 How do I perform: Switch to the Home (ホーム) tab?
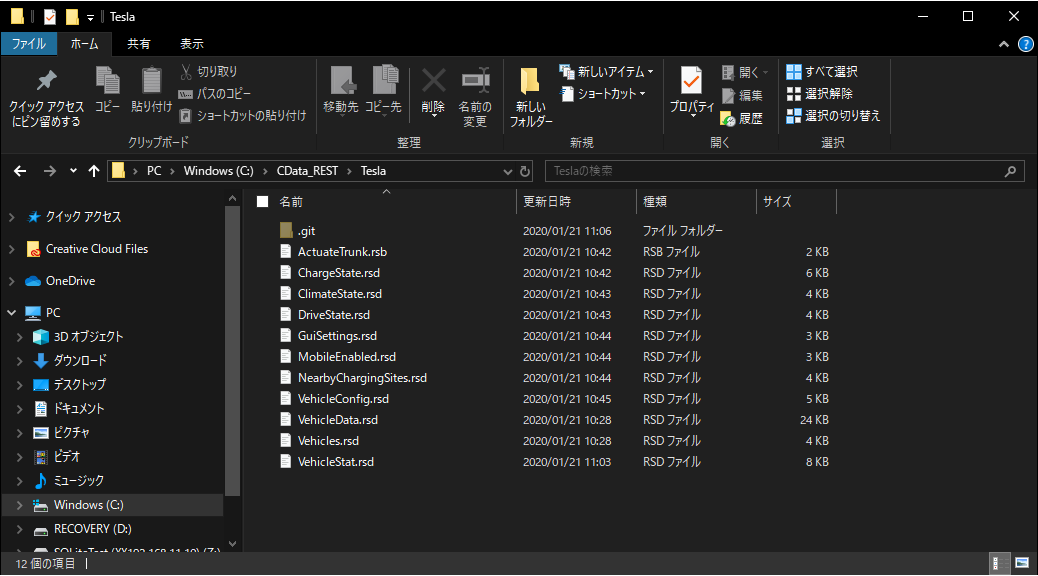[85, 44]
